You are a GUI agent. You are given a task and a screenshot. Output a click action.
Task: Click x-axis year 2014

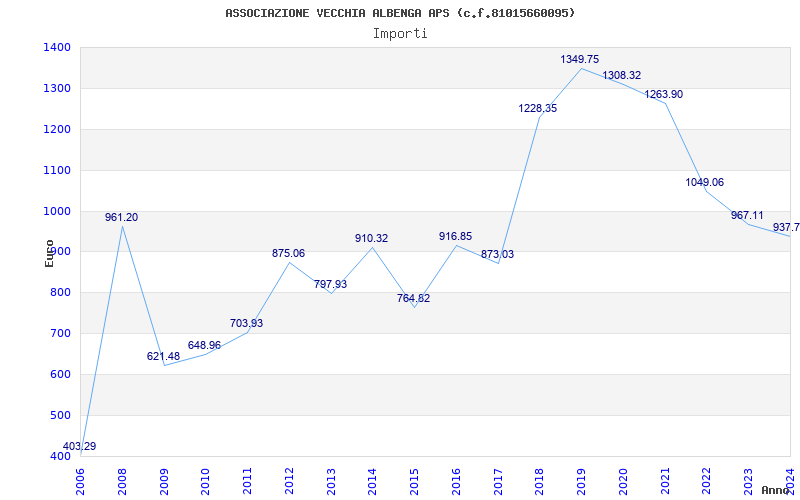tap(373, 482)
